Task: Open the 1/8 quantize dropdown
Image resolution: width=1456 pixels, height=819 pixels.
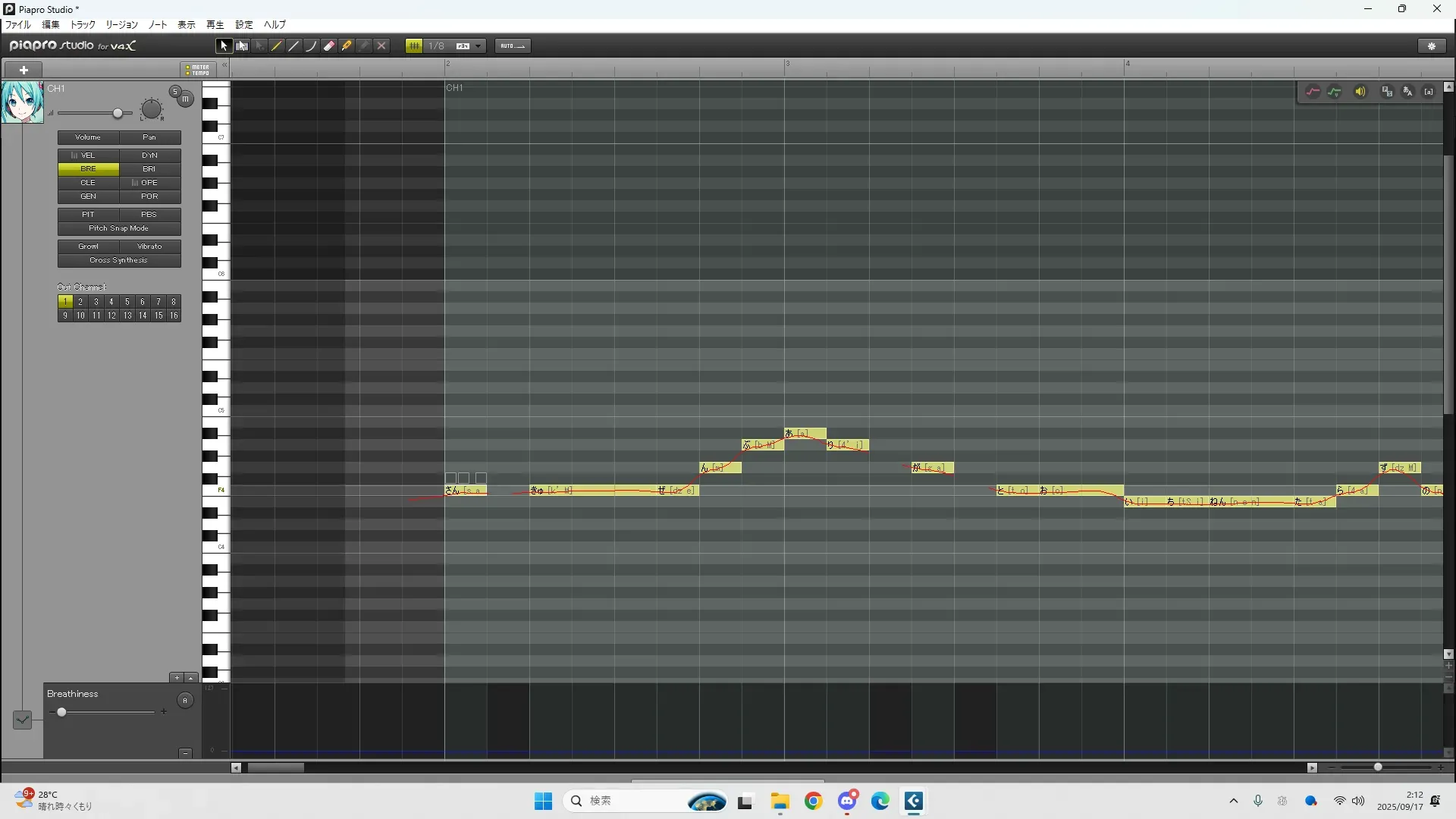Action: [x=478, y=46]
